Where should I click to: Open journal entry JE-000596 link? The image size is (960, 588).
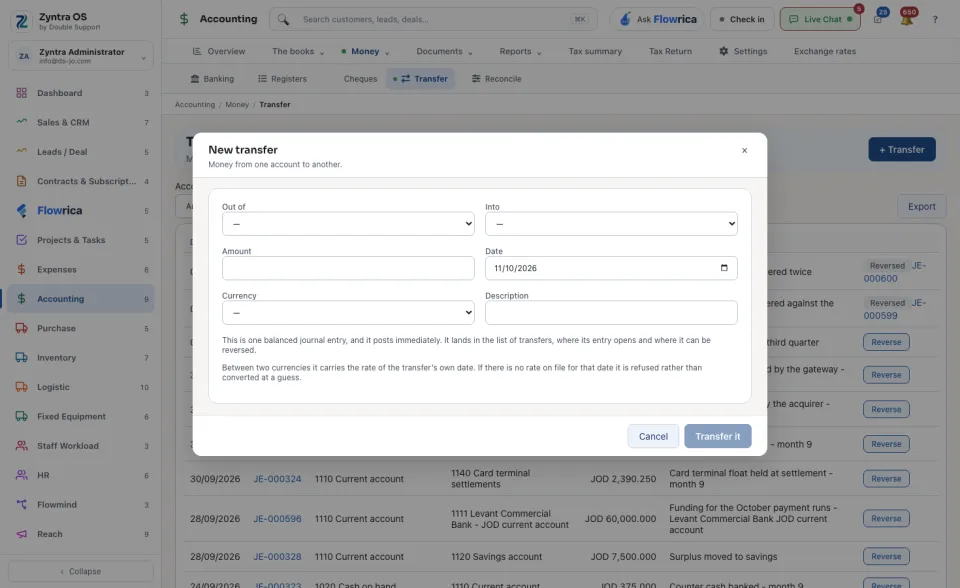[x=277, y=519]
